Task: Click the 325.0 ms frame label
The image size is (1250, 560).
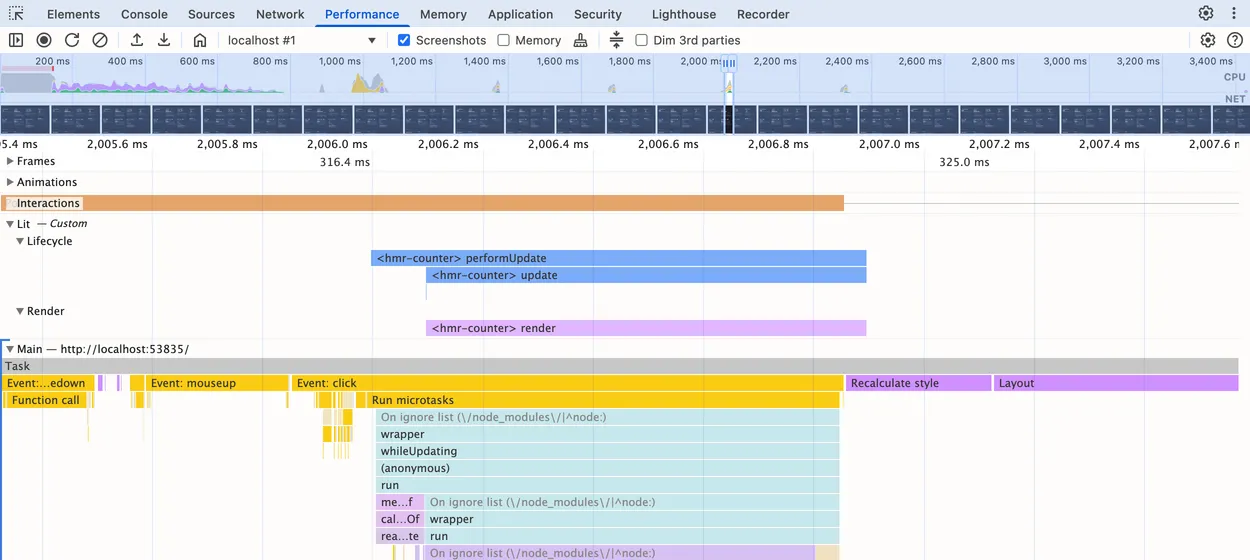Action: [964, 161]
